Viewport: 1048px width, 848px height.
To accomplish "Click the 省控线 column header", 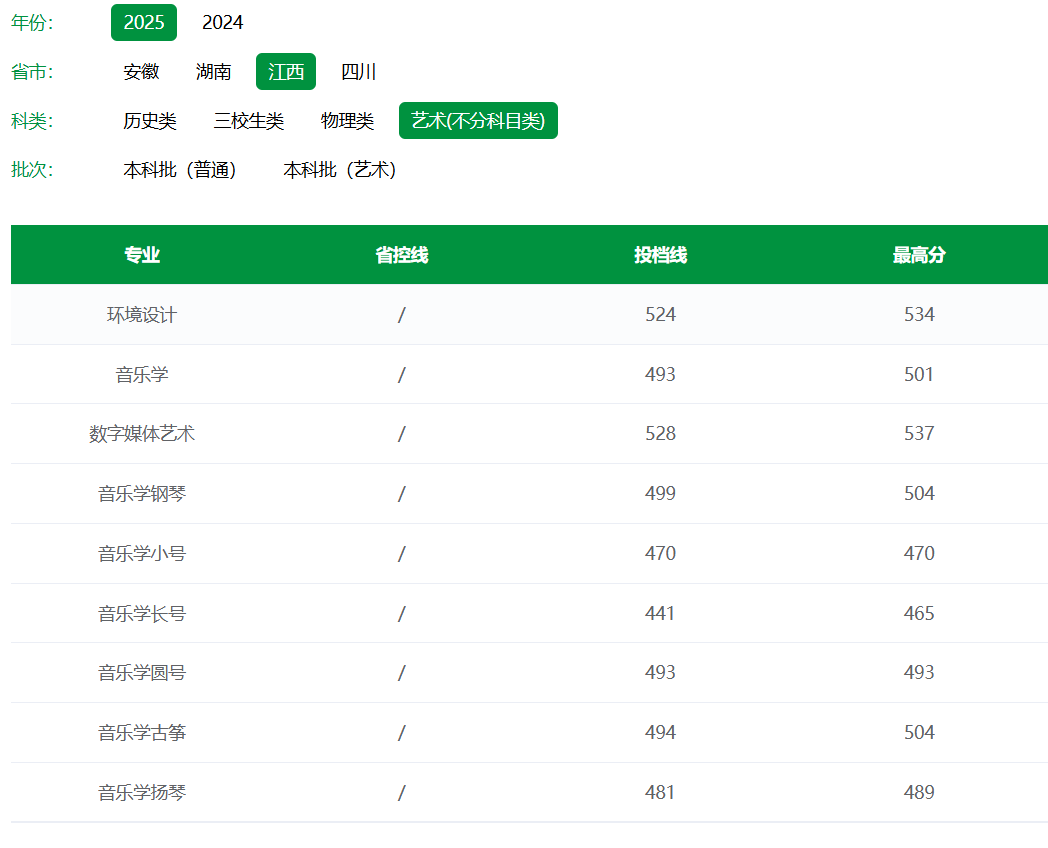I will [x=401, y=255].
